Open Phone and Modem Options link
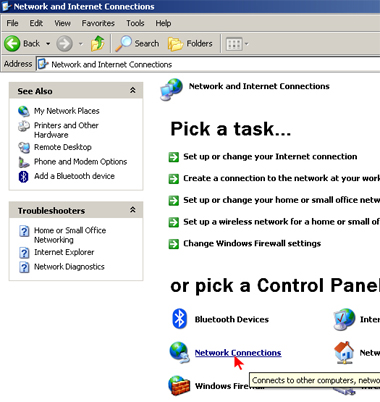The height and width of the screenshot is (402, 380). (x=81, y=162)
